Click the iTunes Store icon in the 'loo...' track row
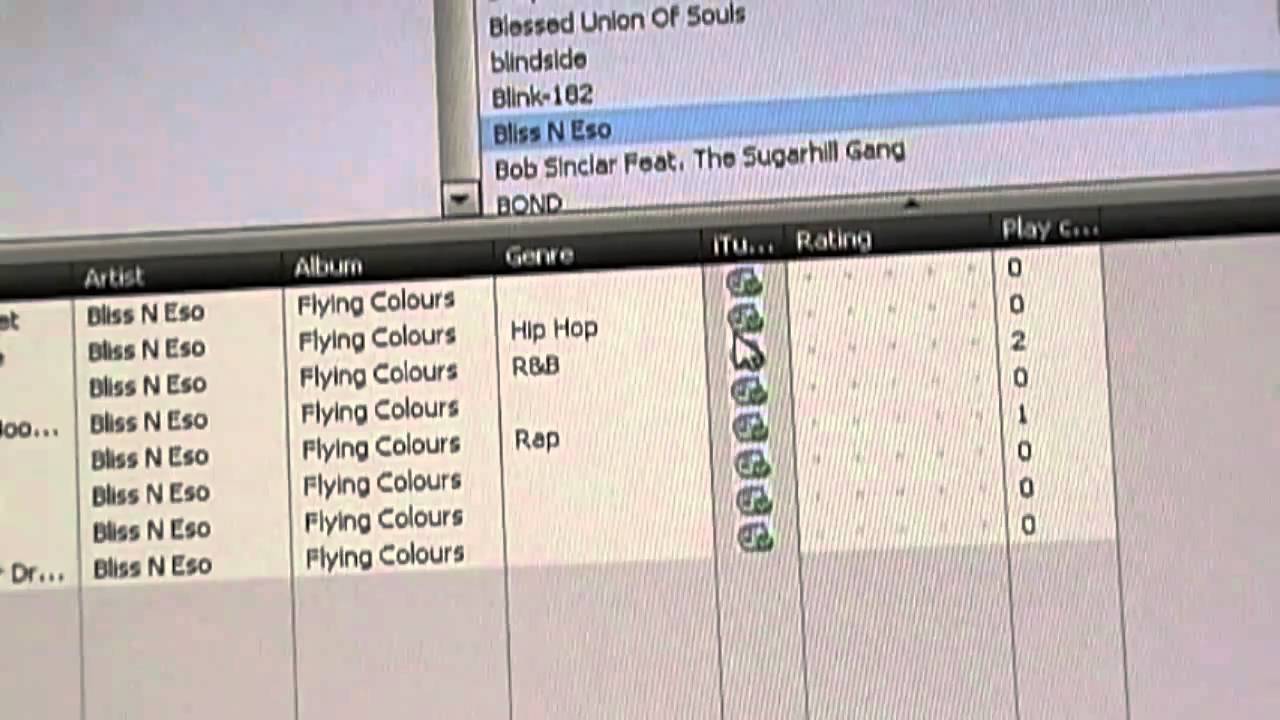1280x720 pixels. tap(748, 392)
